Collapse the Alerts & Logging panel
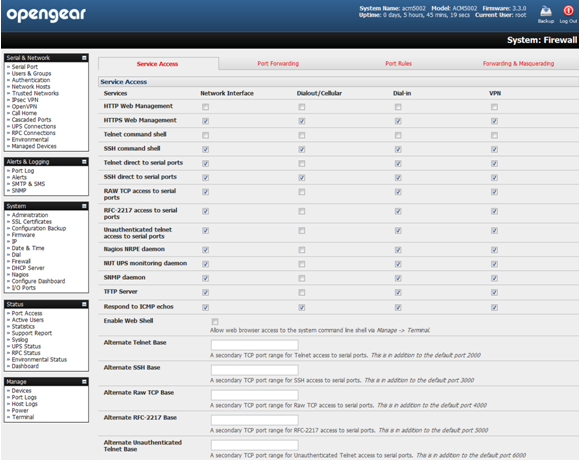This screenshot has height=460, width=579. (84, 162)
